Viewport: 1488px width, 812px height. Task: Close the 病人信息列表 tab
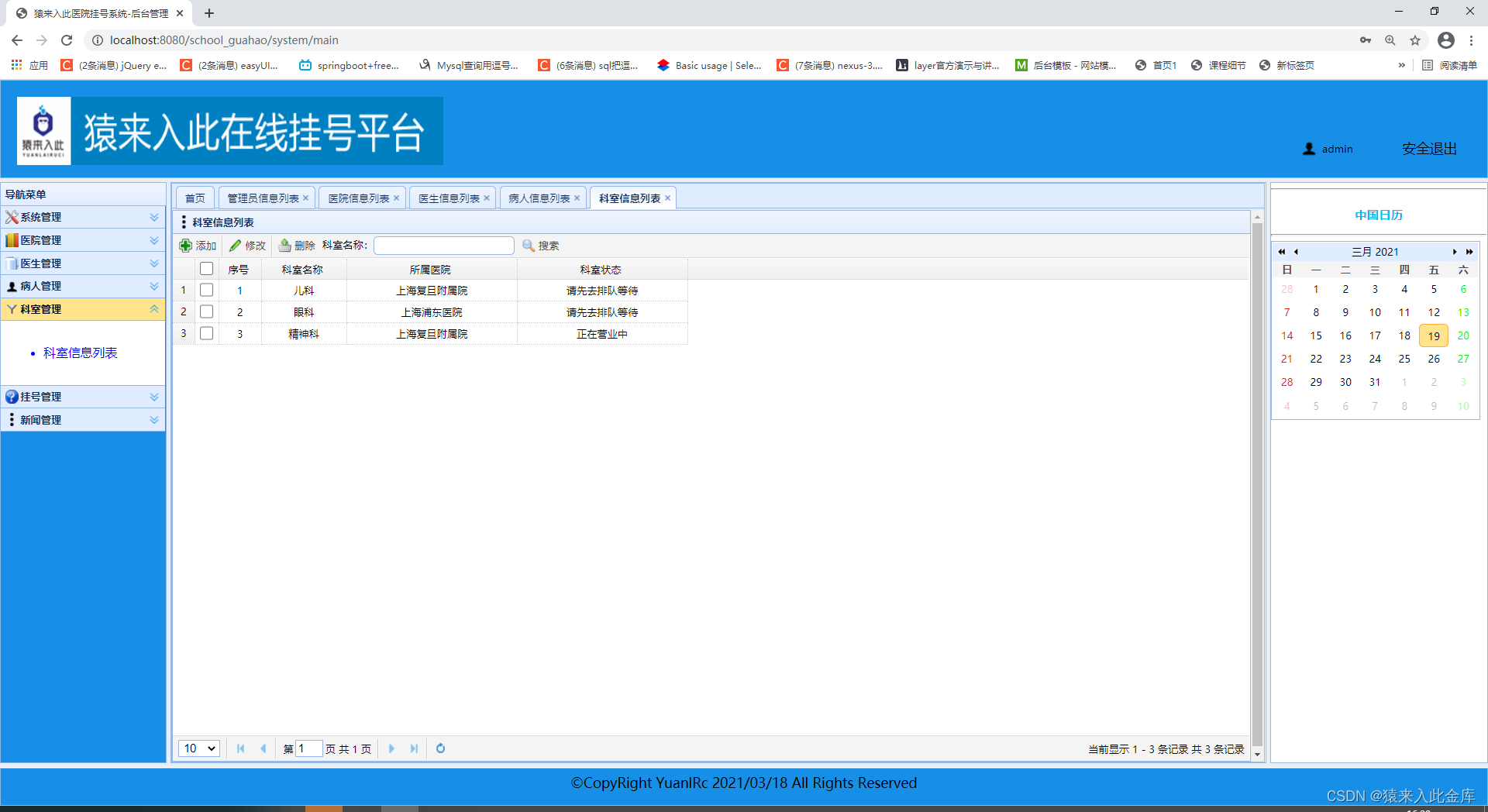tap(577, 198)
